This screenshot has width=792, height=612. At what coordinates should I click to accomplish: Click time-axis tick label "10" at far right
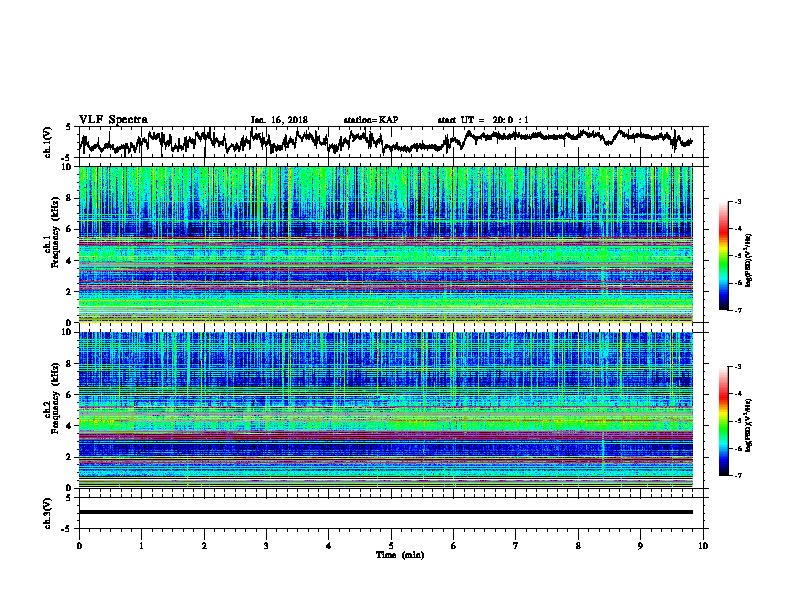(x=703, y=545)
